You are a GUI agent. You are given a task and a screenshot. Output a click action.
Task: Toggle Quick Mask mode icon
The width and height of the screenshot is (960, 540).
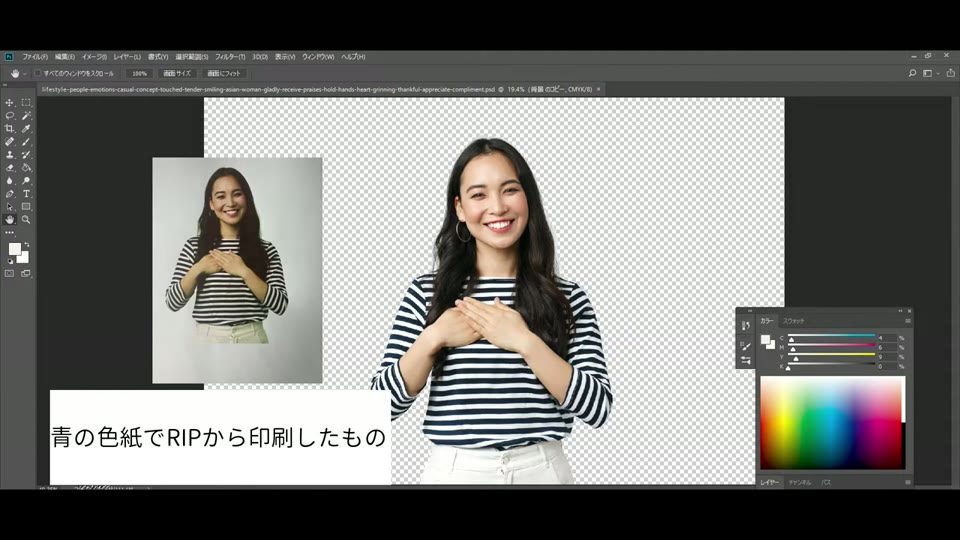pyautogui.click(x=9, y=274)
